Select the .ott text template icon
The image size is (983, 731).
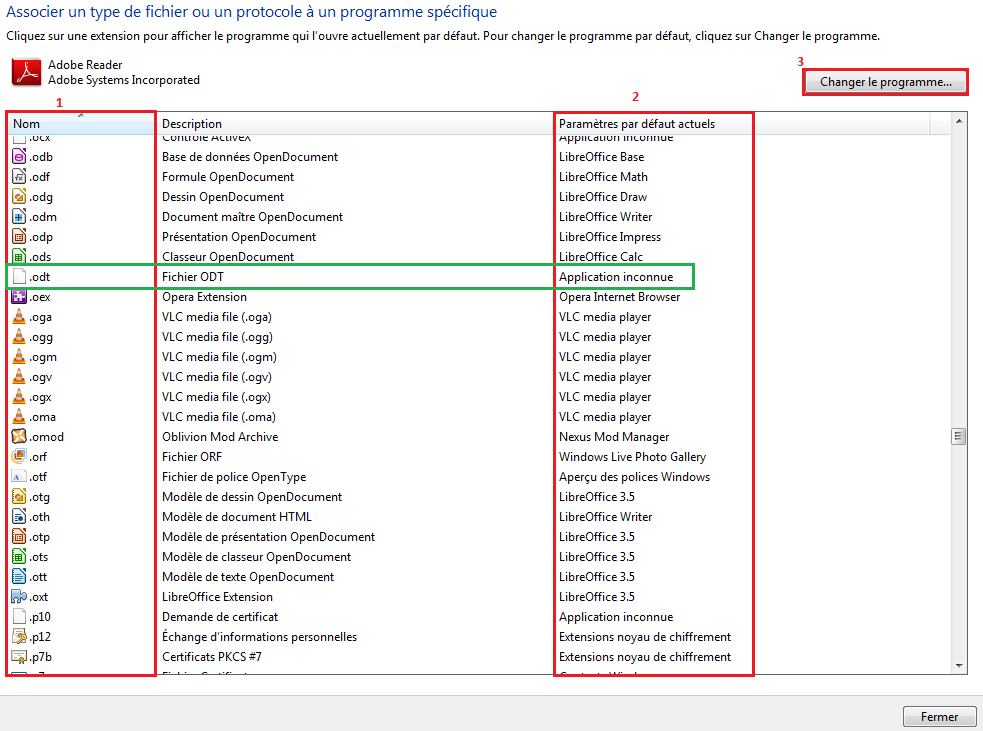[19, 577]
